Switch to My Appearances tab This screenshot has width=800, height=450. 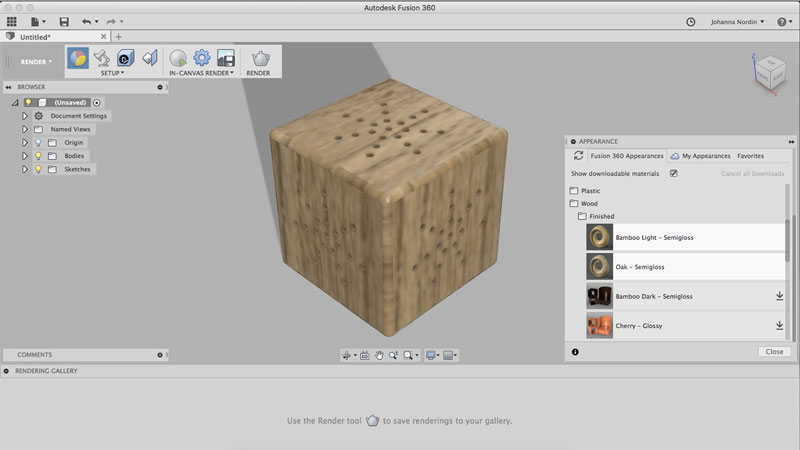[705, 156]
